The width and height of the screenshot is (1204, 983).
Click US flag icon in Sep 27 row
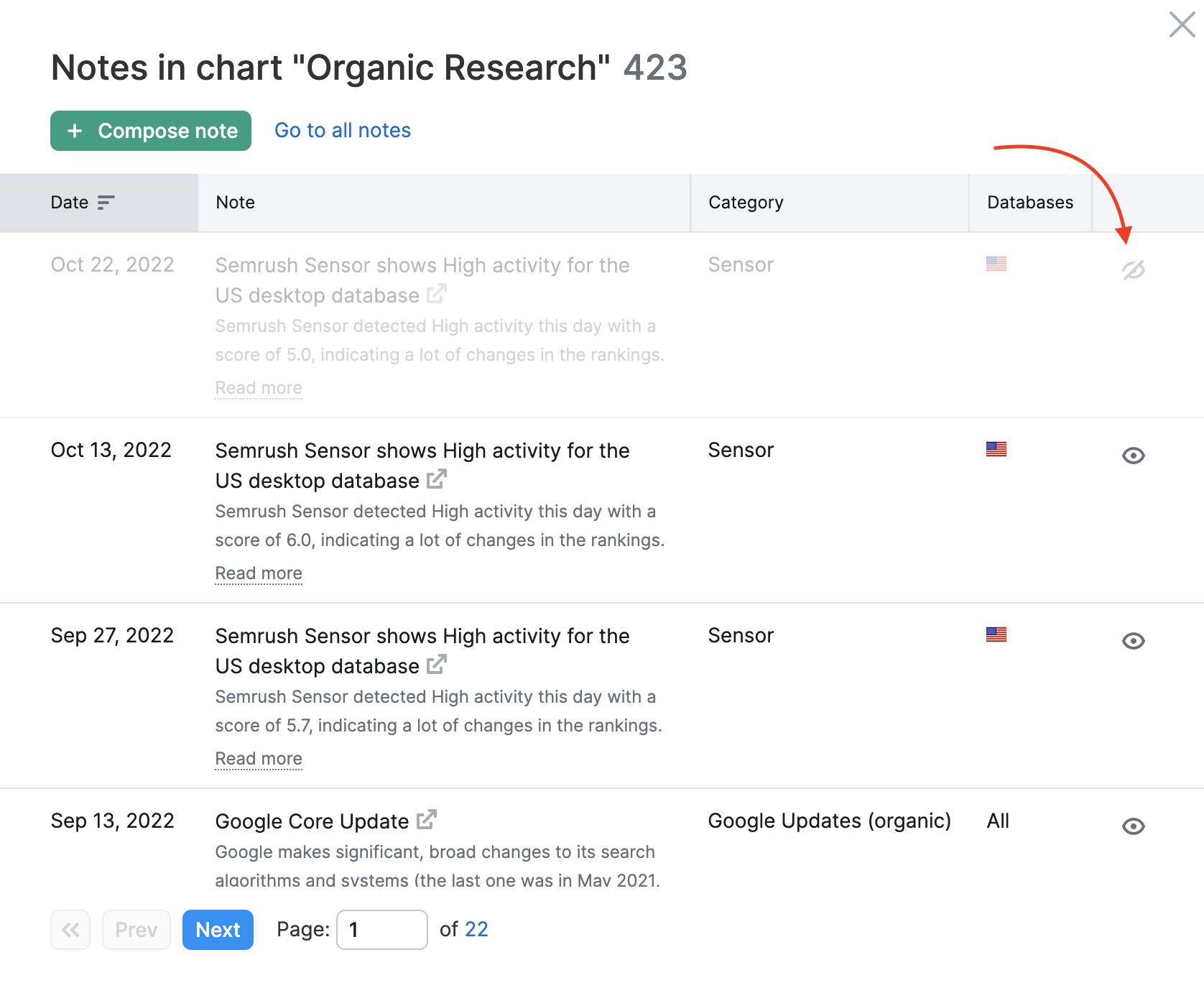tap(996, 635)
